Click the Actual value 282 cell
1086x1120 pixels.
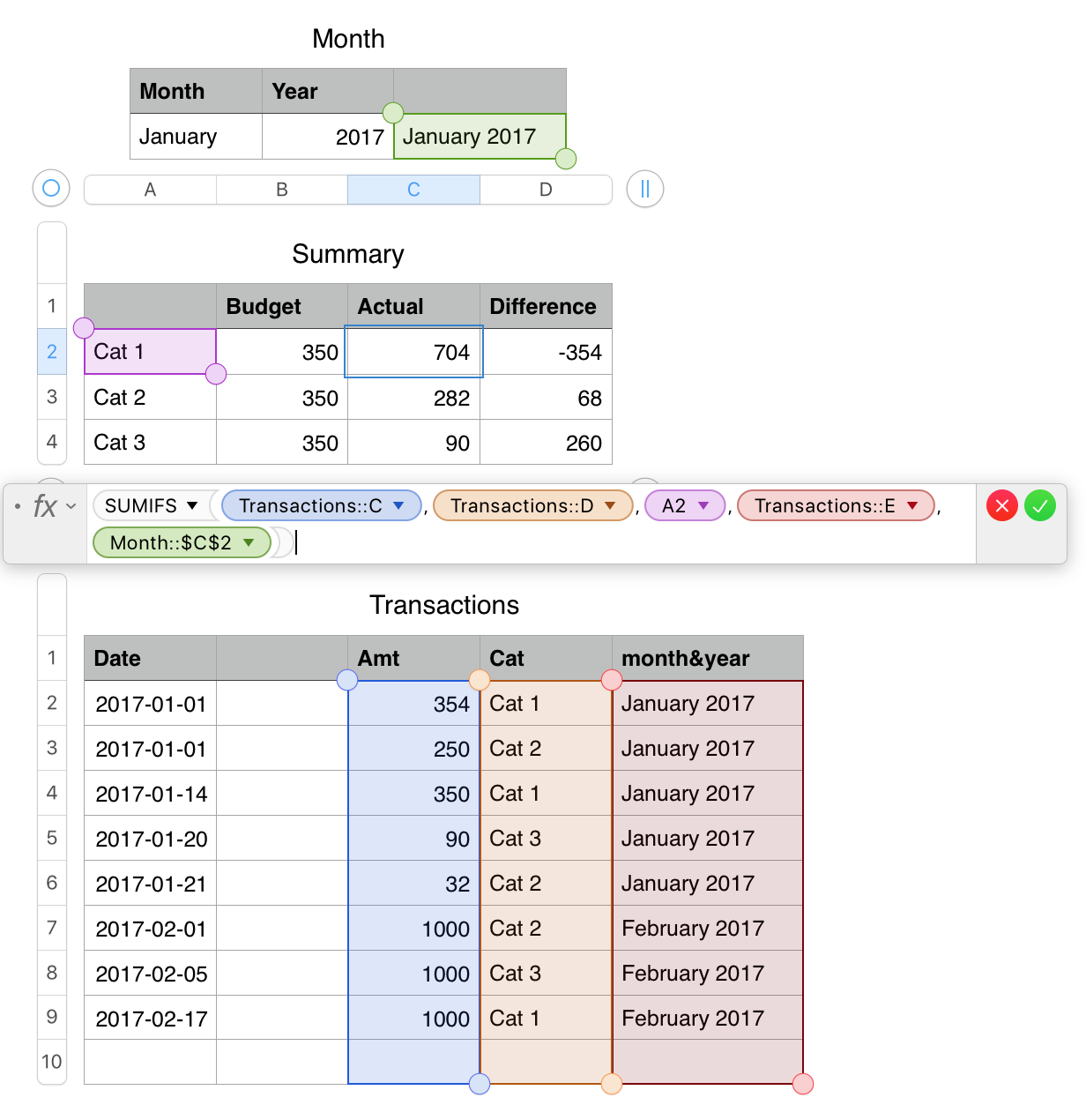pos(413,398)
